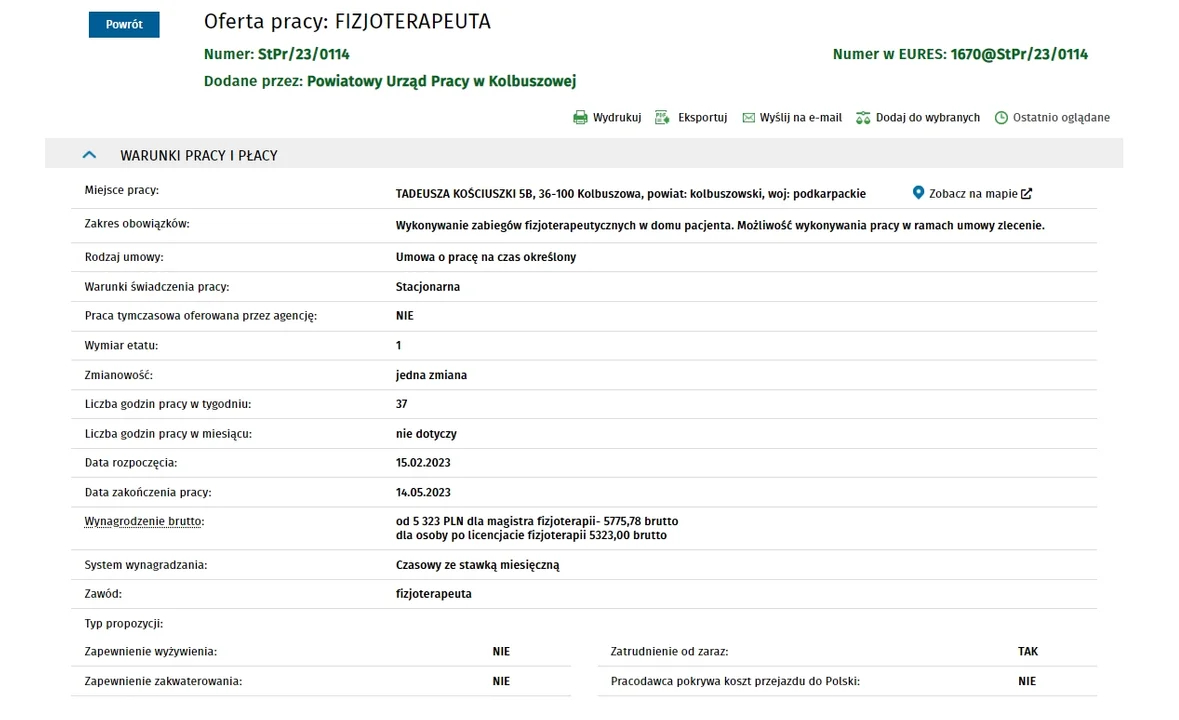The height and width of the screenshot is (720, 1179).
Task: Open Wyślij na e-mail link
Action: point(801,118)
